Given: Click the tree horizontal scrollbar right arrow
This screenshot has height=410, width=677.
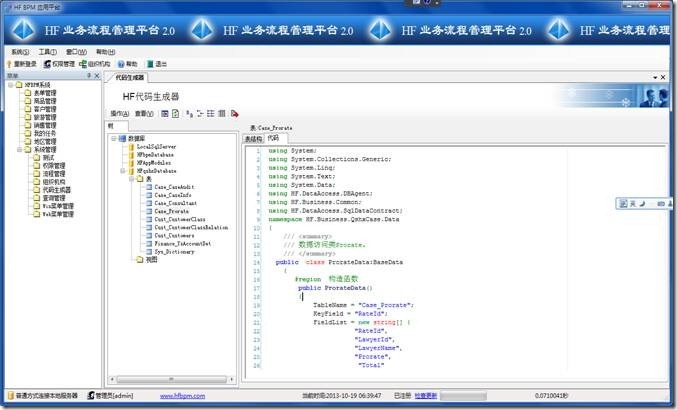Looking at the screenshot, I should tap(232, 379).
